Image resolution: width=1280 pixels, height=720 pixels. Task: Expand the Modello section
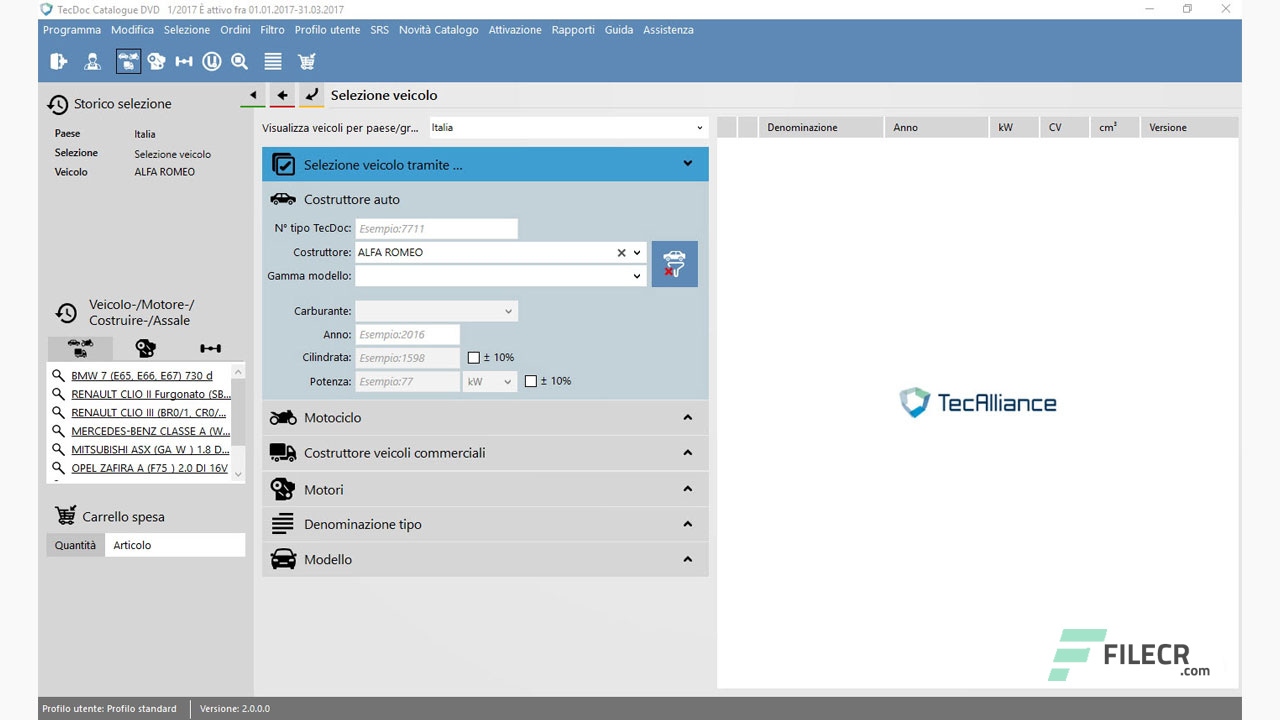pyautogui.click(x=687, y=559)
